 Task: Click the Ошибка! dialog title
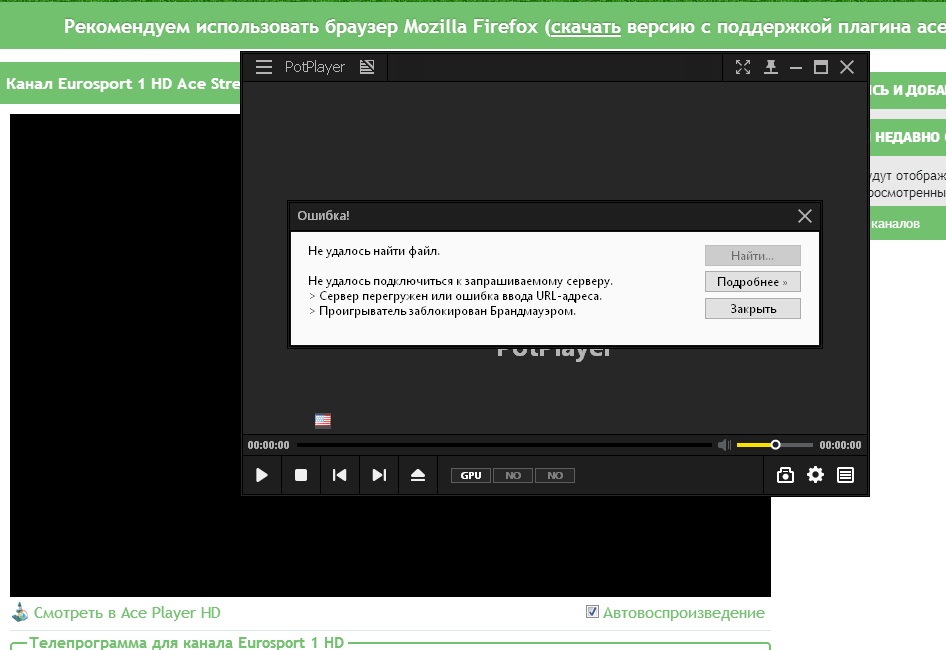(x=323, y=215)
